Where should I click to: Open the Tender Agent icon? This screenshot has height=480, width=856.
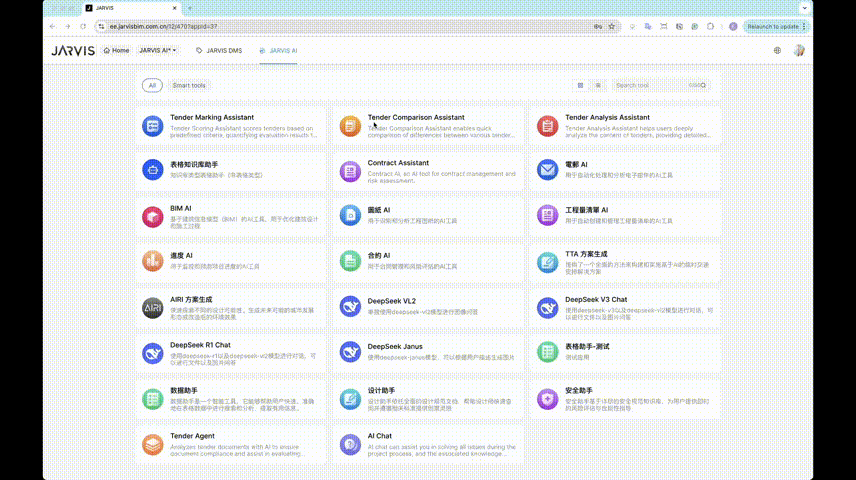pyautogui.click(x=152, y=443)
